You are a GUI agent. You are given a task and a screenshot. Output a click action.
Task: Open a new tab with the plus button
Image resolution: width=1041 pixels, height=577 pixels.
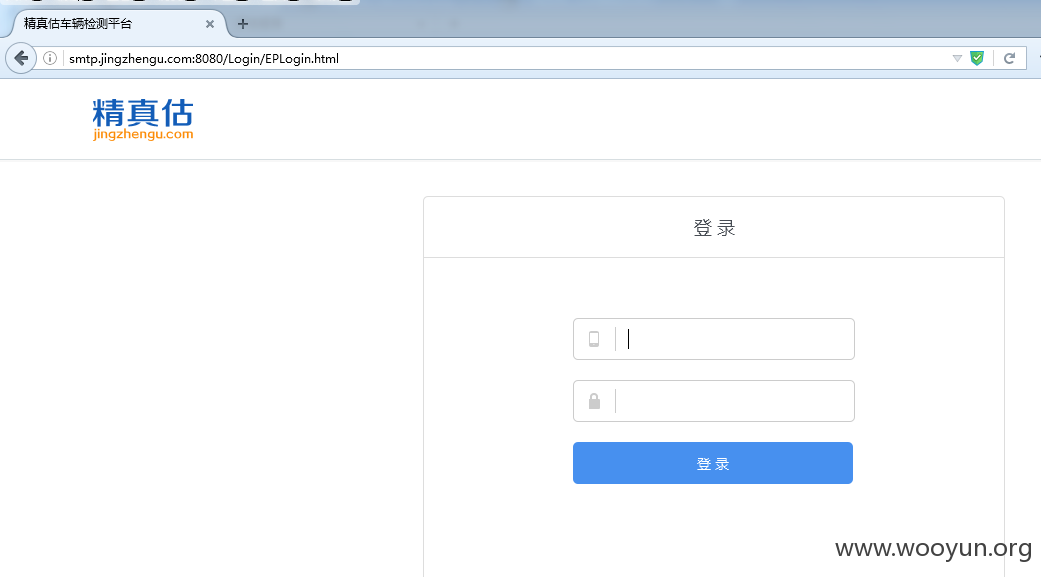tap(243, 24)
